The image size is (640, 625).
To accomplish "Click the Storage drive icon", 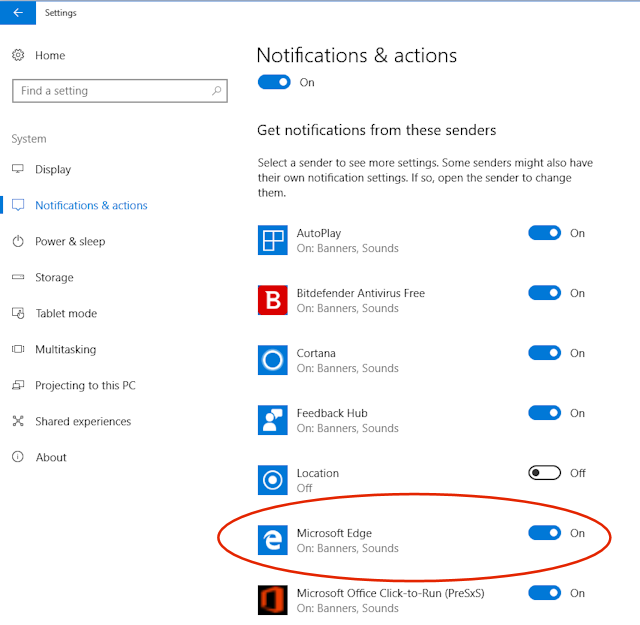I will click(18, 277).
